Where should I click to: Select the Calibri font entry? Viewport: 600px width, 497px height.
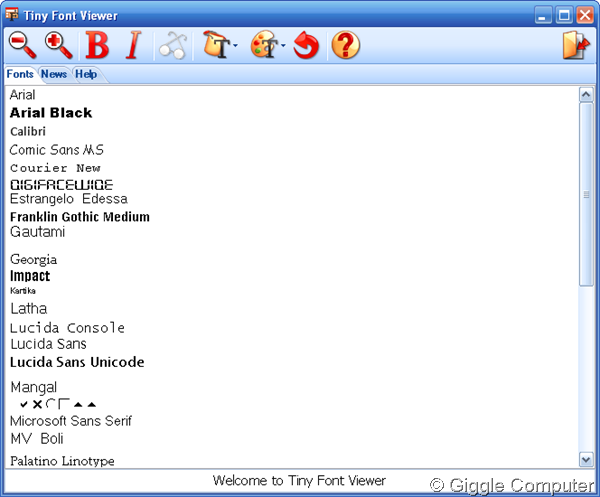click(x=28, y=131)
